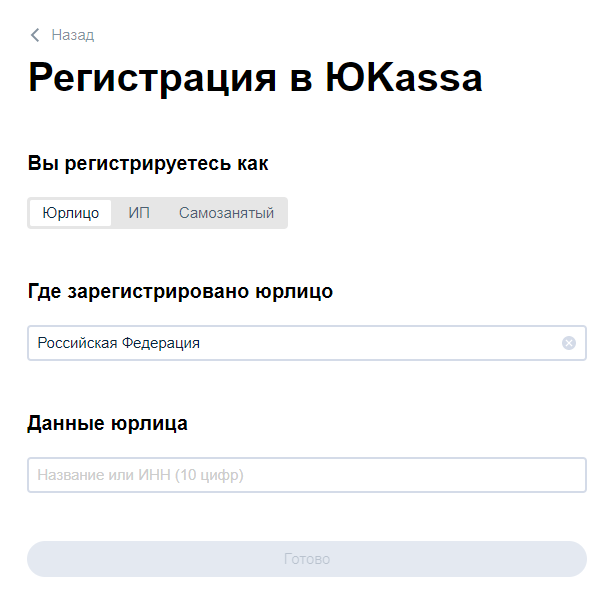Click the back chevron arrow icon
The height and width of the screenshot is (590, 615).
click(x=36, y=35)
